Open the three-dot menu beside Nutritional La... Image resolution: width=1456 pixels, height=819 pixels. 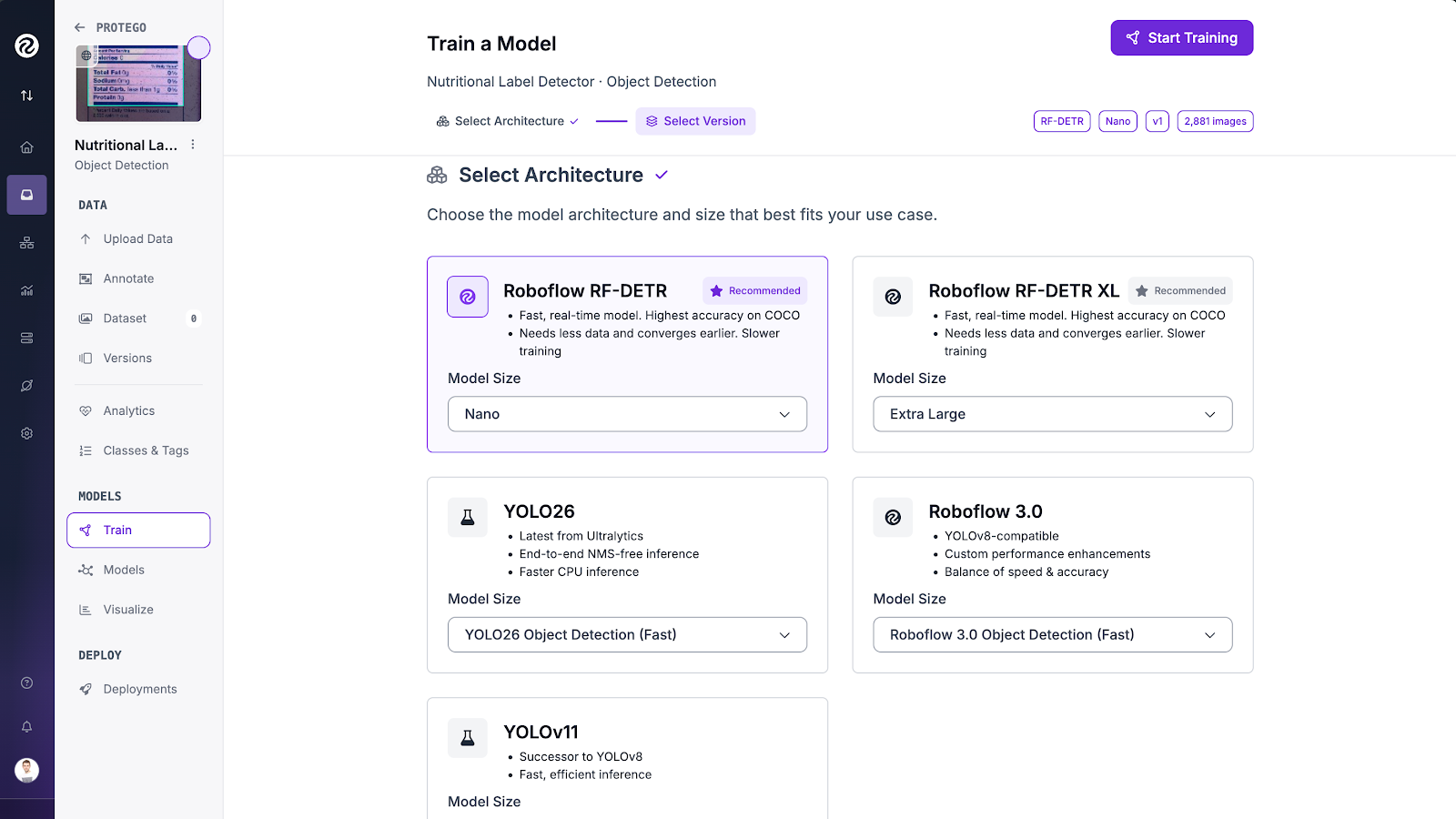[x=193, y=145]
